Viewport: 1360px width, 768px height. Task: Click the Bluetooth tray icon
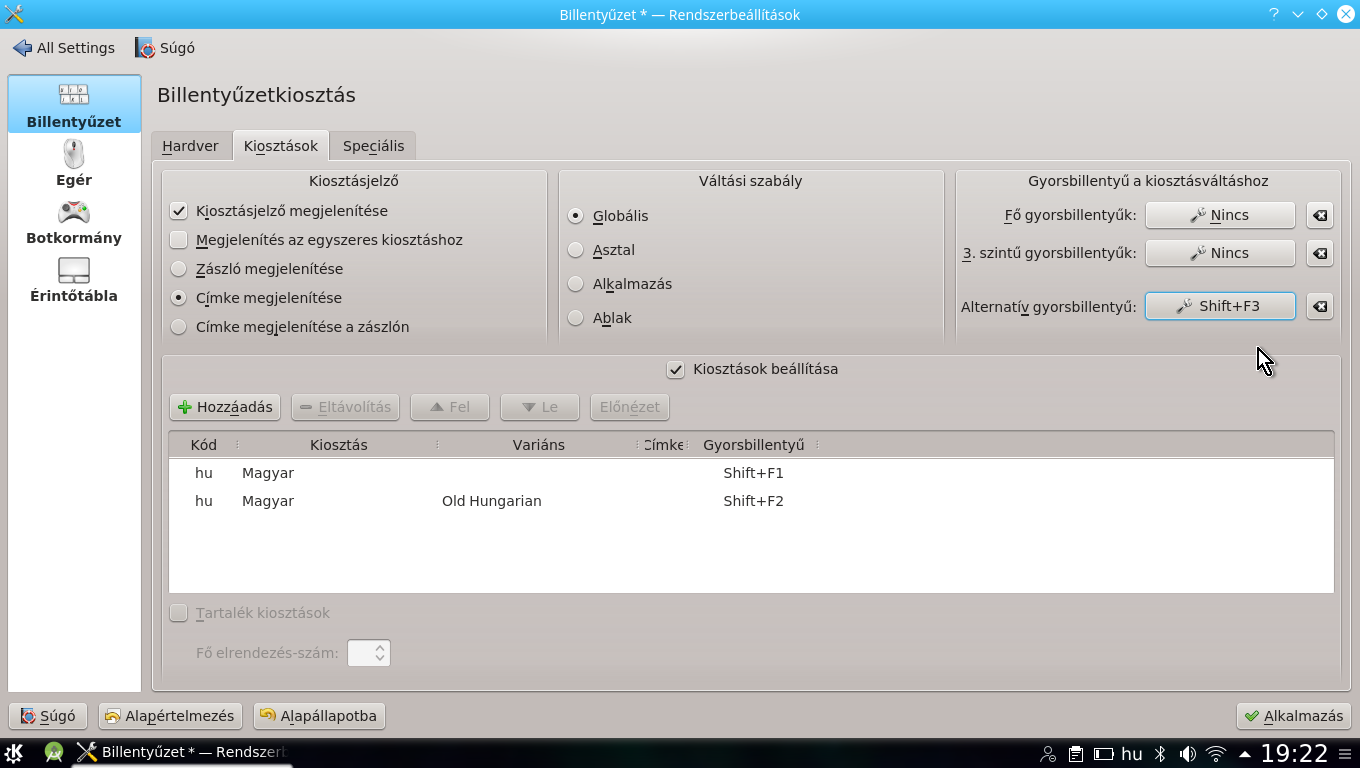(1160, 754)
